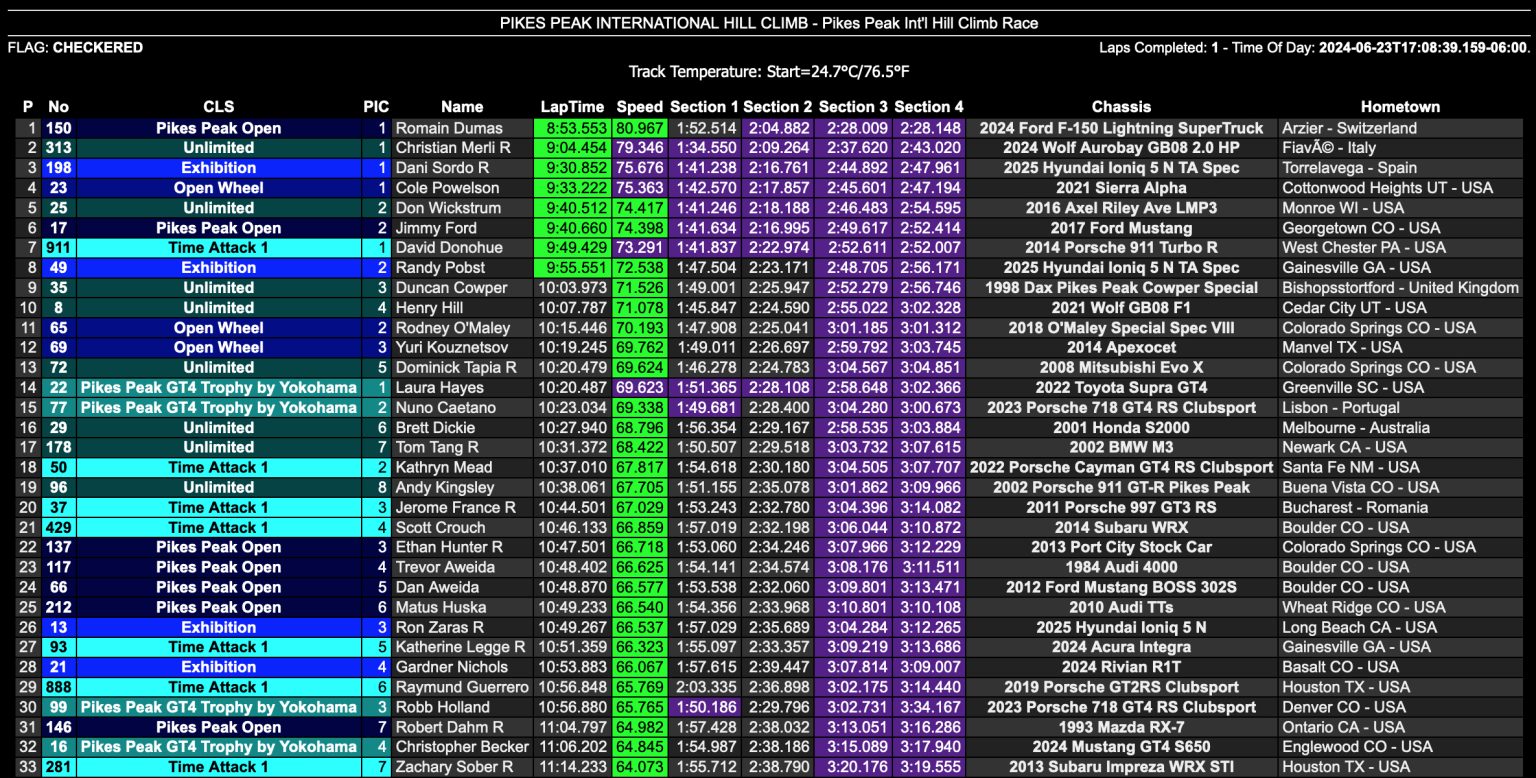Screen dimensions: 1536x778
Task: Click lap time 8:53.553
Action: [573, 128]
